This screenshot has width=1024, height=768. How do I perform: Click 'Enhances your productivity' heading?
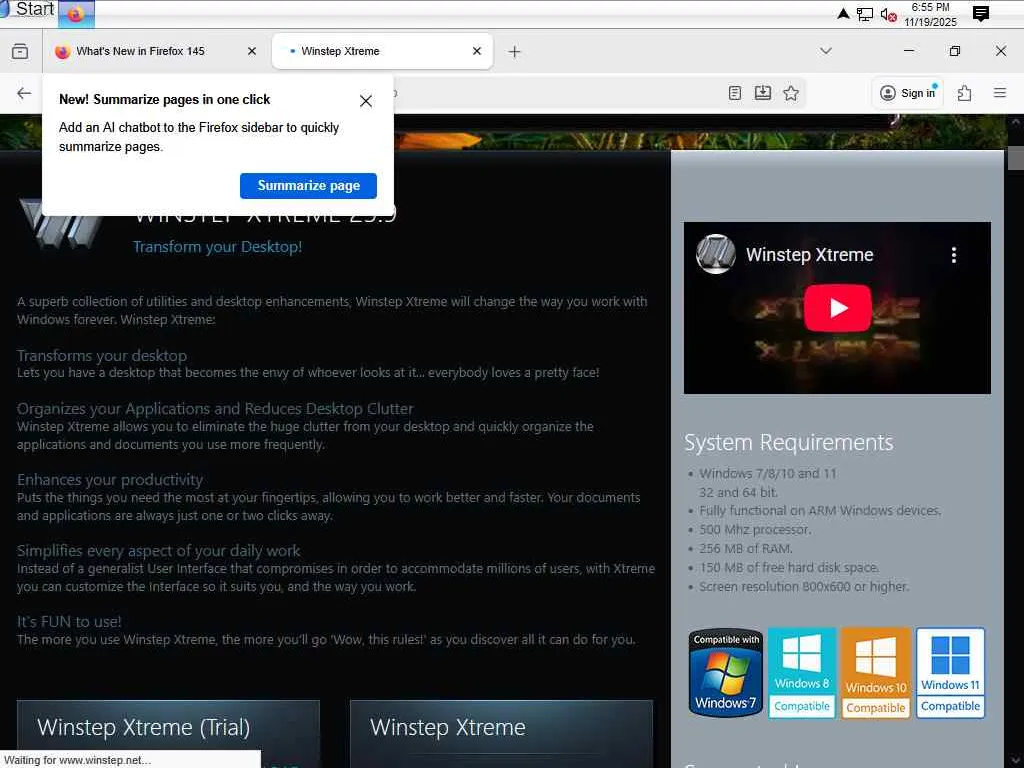(x=110, y=480)
